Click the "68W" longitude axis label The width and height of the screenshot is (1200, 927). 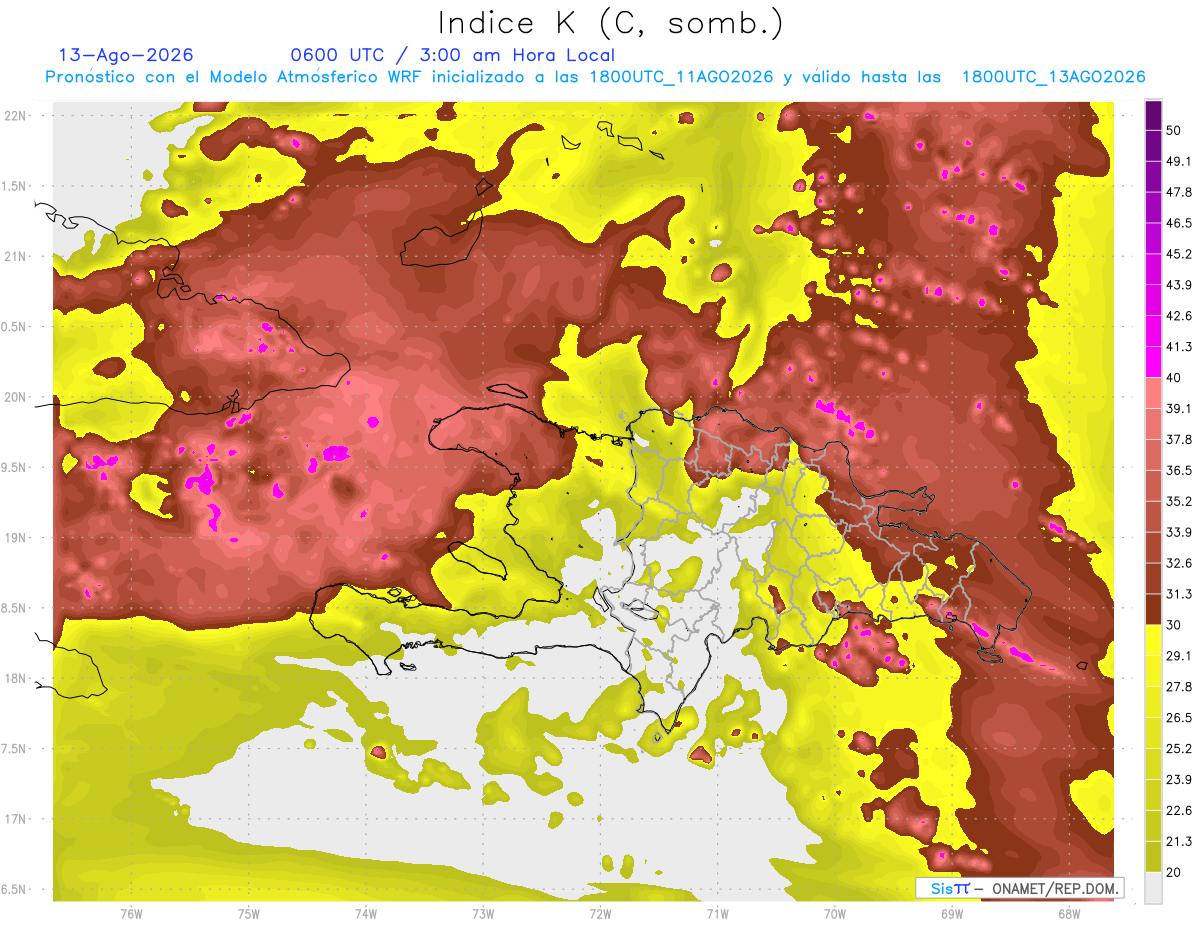[x=1068, y=914]
